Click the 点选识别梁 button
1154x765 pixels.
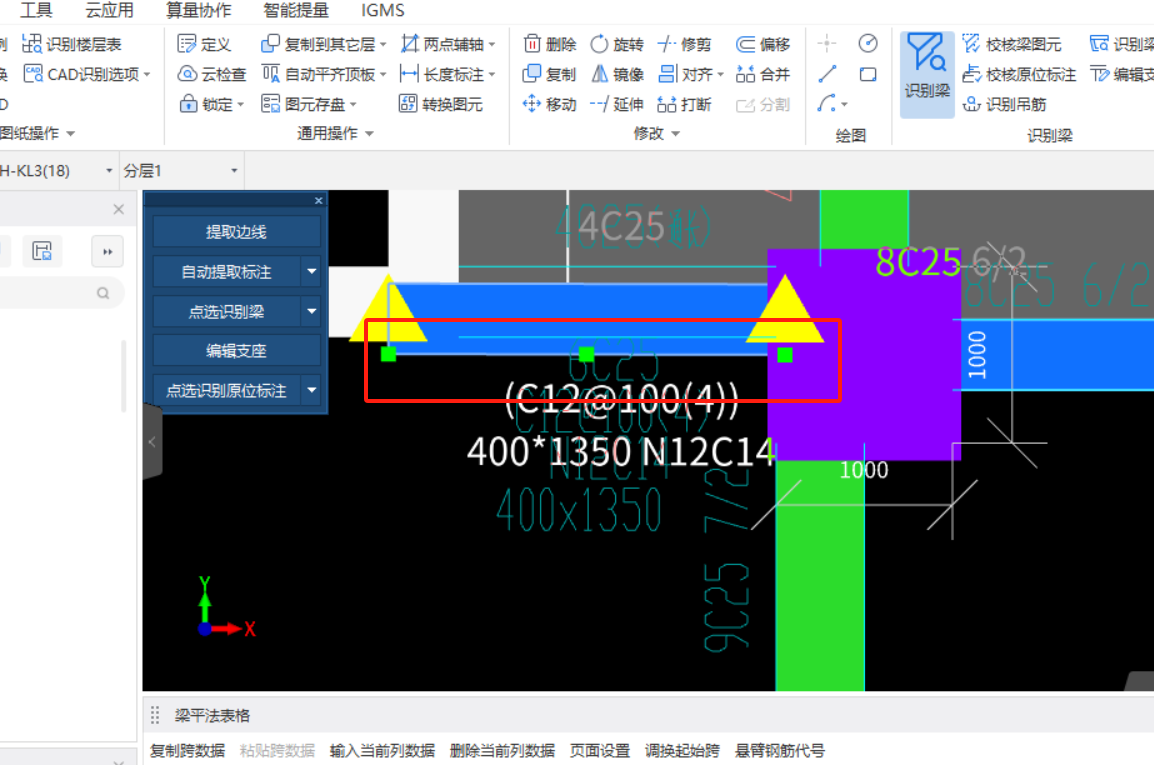click(x=227, y=311)
